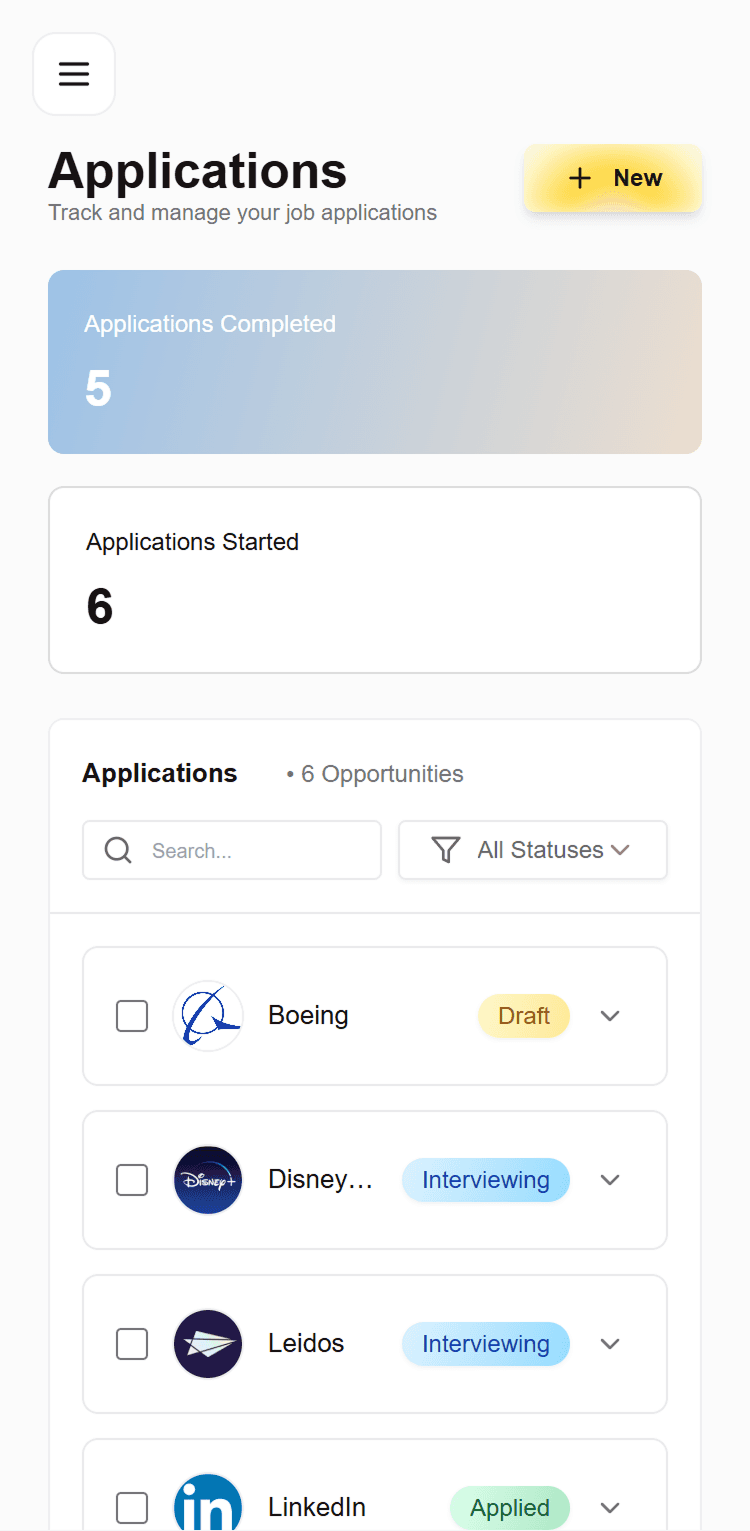Click the Search input field

[250, 850]
